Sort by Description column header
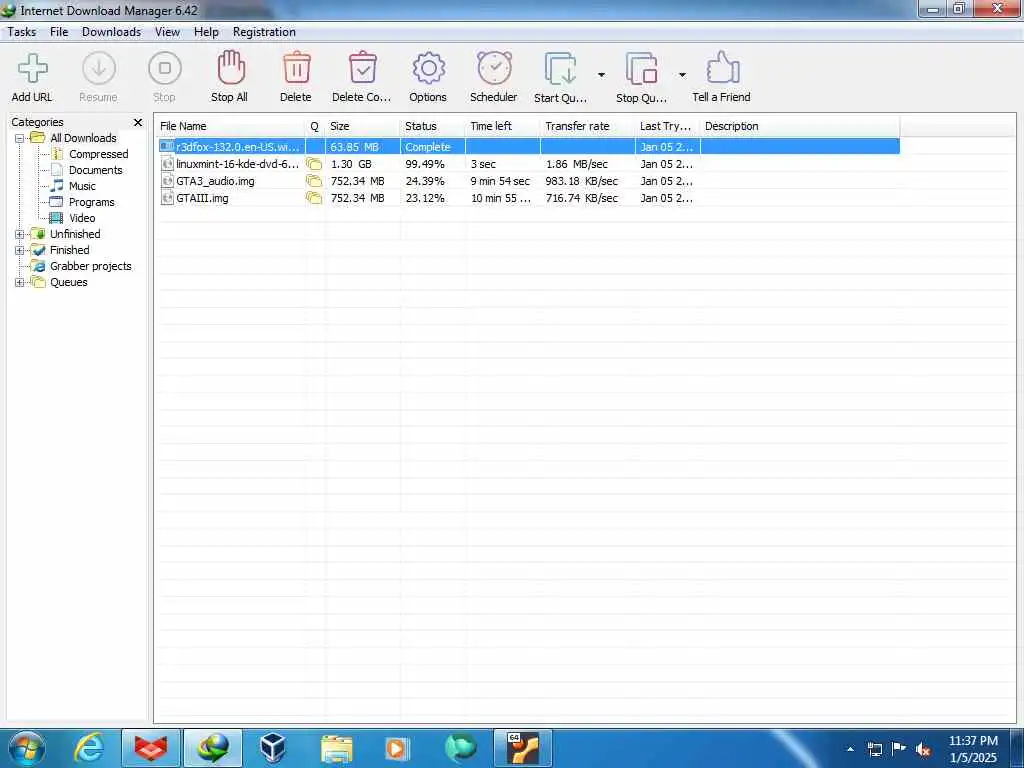 799,126
